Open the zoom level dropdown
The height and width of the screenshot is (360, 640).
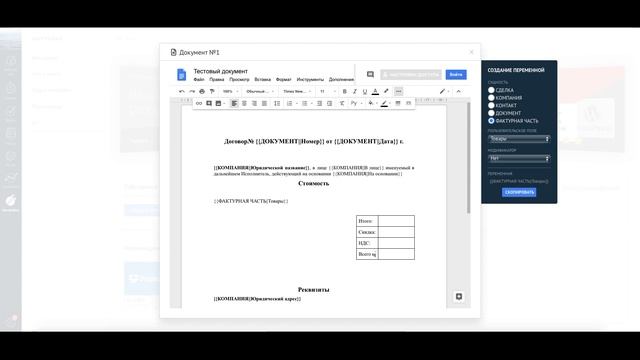pyautogui.click(x=231, y=91)
